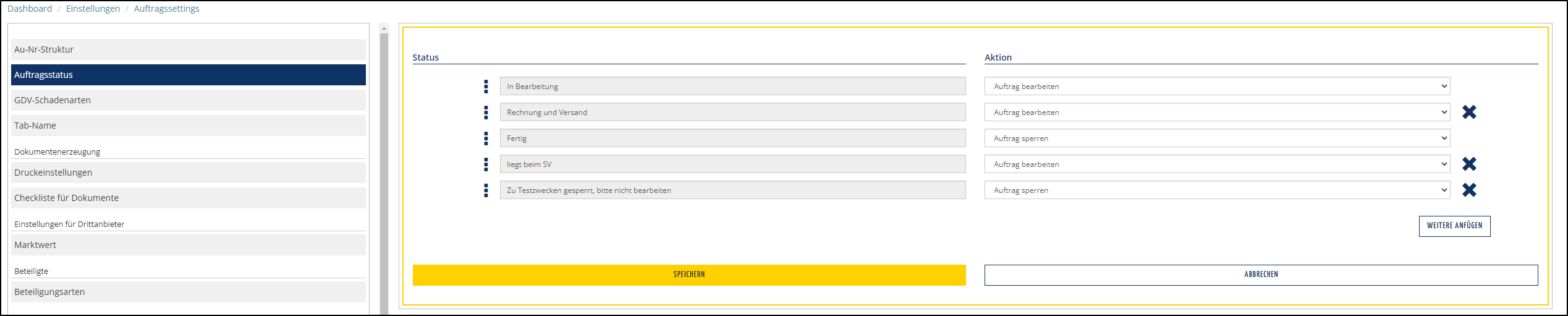
Task: Delete the Rechnung und Versand status row
Action: [1469, 112]
